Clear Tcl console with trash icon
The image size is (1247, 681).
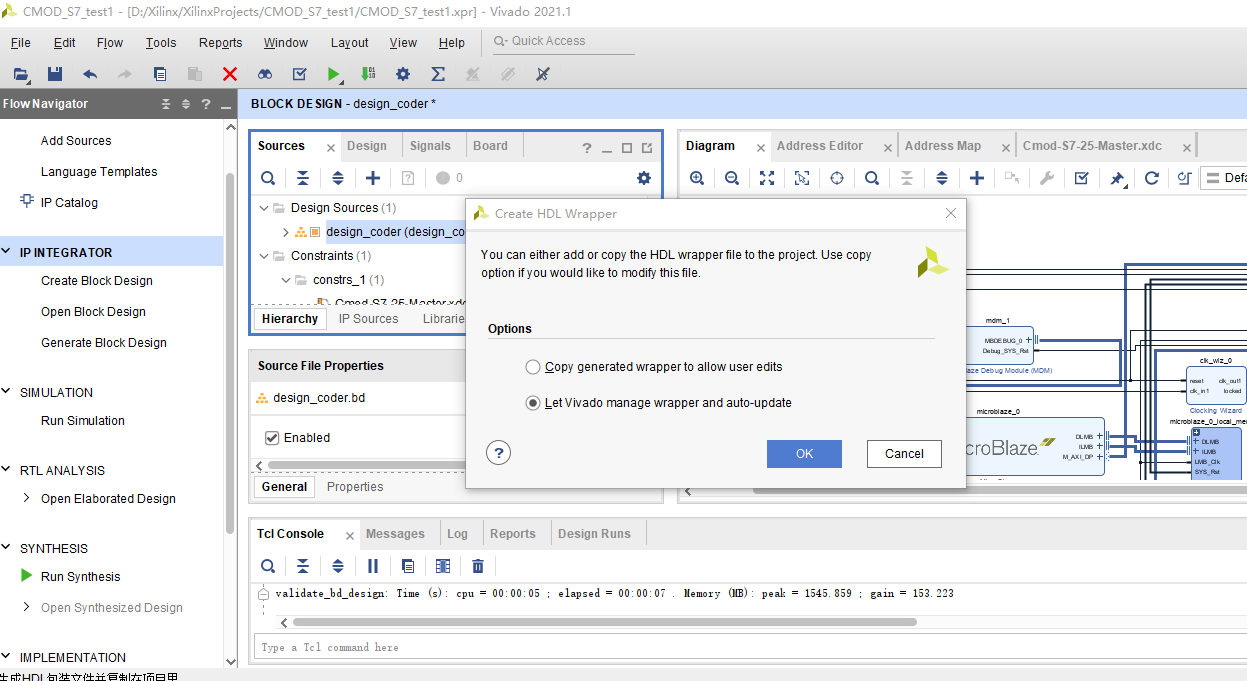point(478,566)
